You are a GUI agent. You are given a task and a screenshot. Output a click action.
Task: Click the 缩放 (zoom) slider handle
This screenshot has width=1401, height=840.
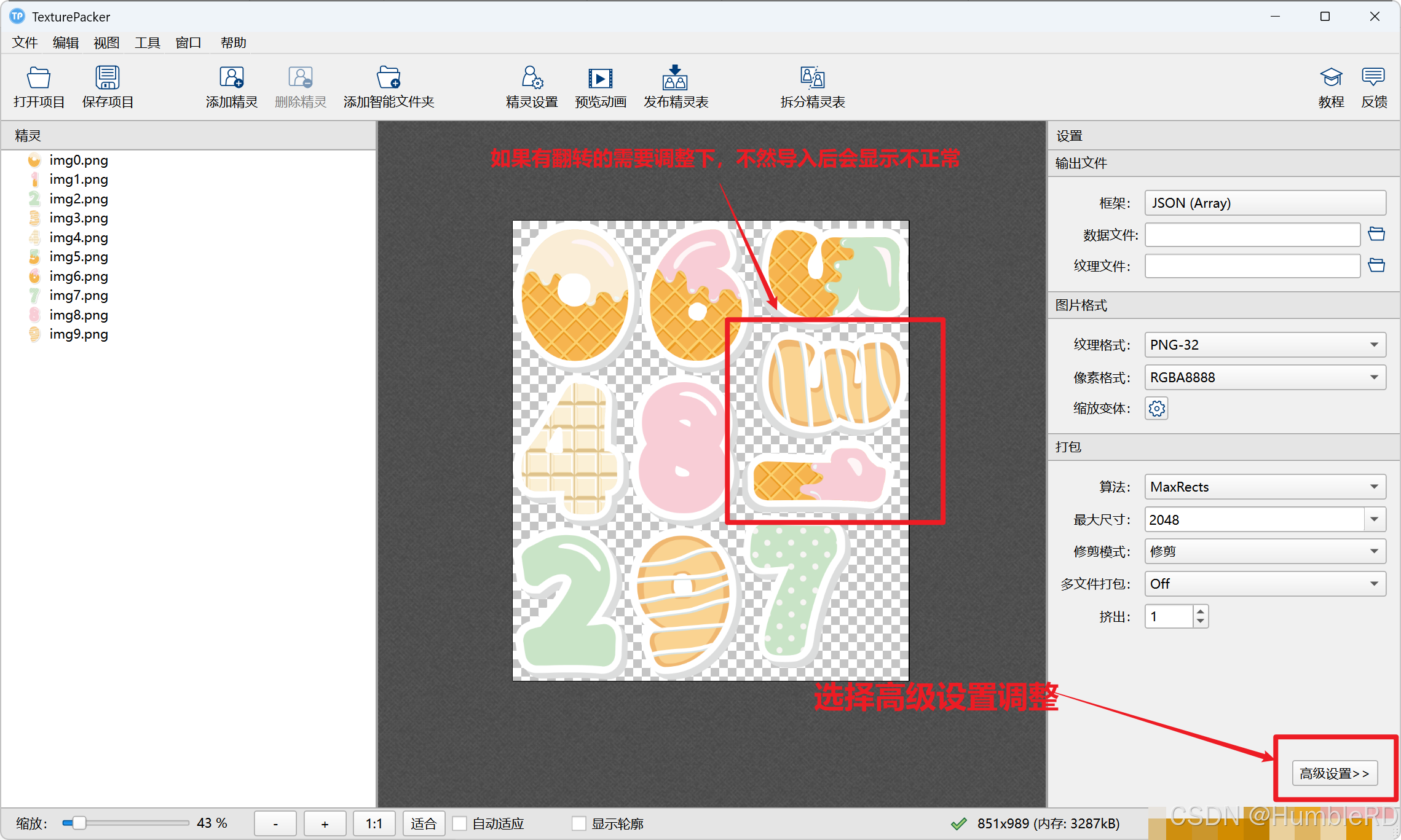(79, 823)
